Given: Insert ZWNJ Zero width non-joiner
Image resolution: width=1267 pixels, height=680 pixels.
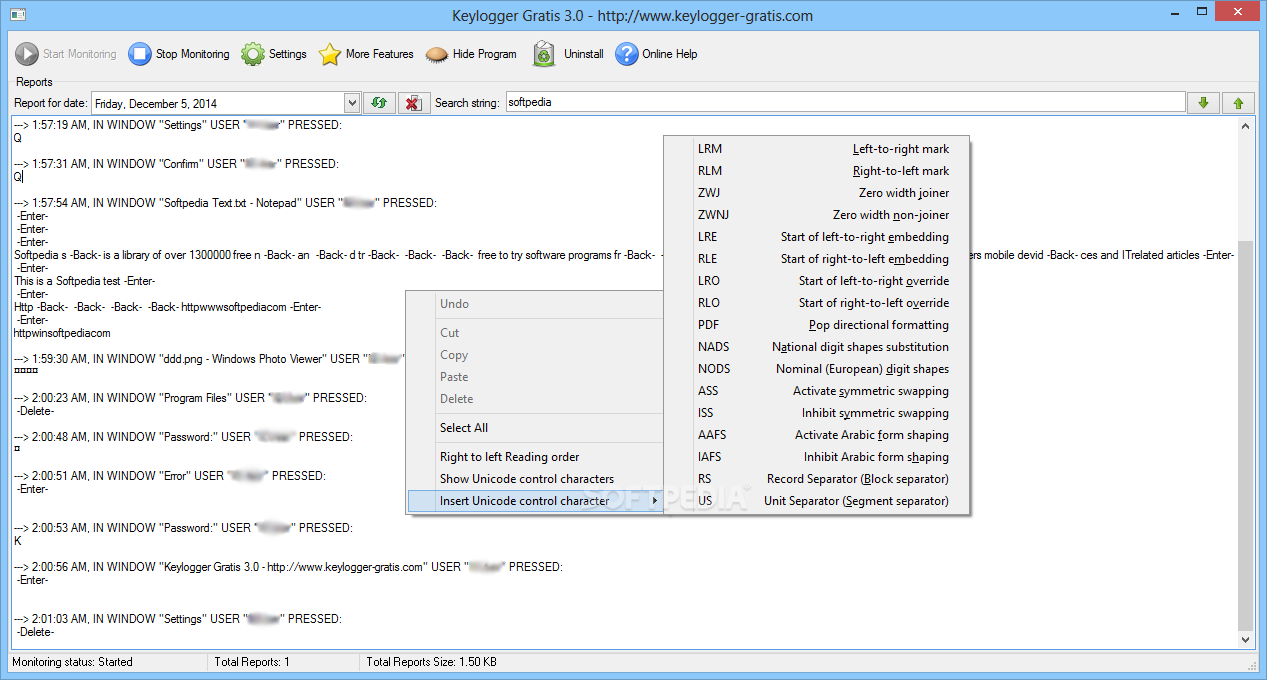Looking at the screenshot, I should (817, 215).
